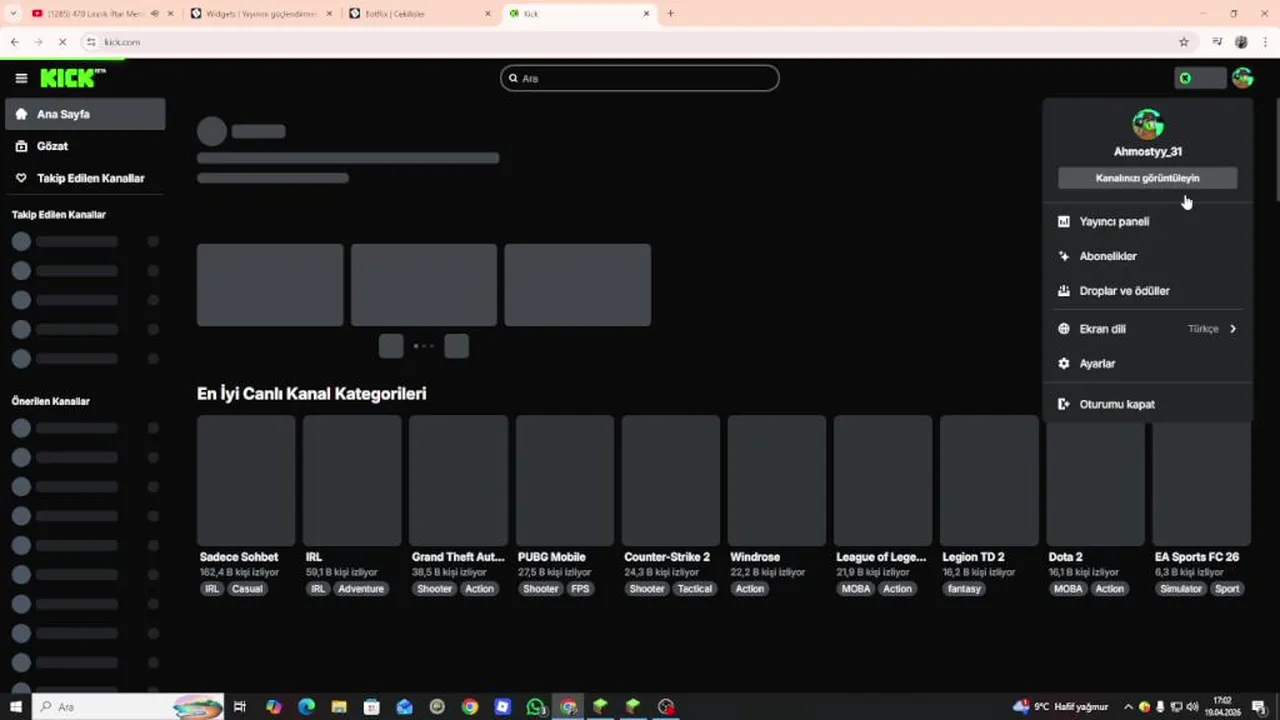This screenshot has height=720, width=1280.
Task: Expand the Ekran dili language submenu
Action: click(1147, 329)
